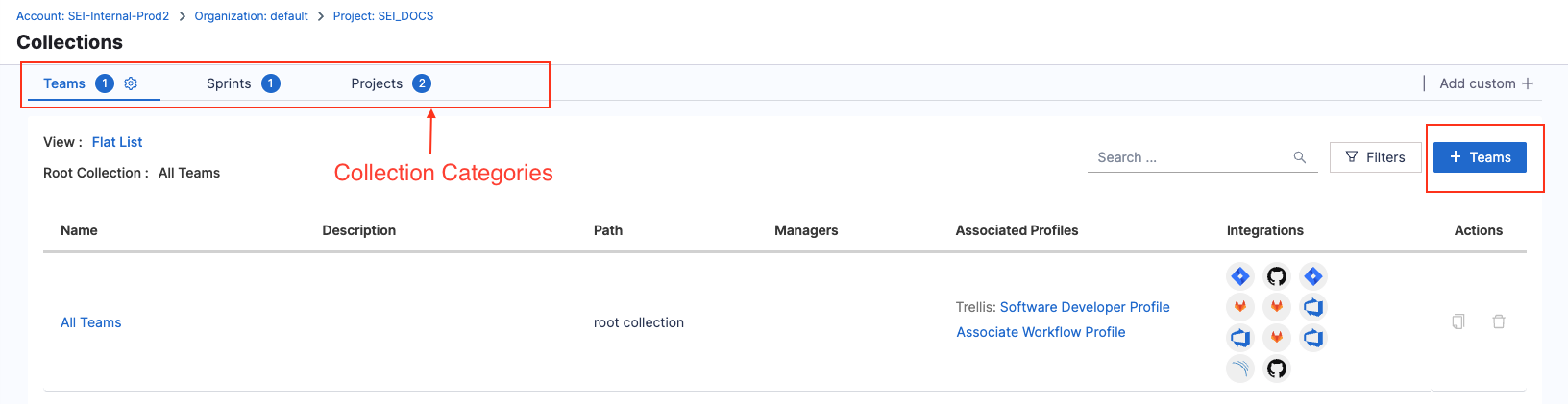Click the Associate Workflow Profile link
This screenshot has height=404, width=1568.
pos(1041,332)
